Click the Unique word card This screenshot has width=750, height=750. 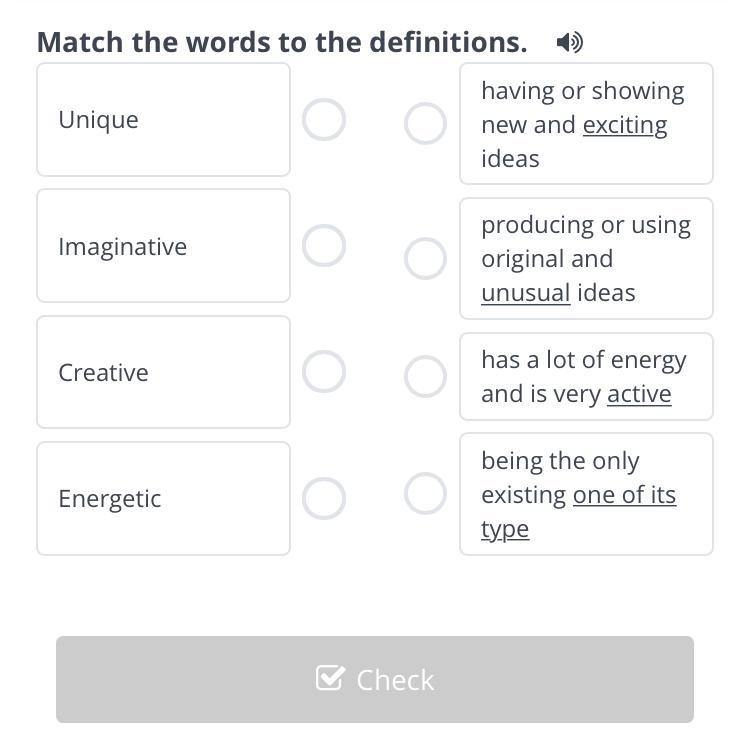[163, 120]
